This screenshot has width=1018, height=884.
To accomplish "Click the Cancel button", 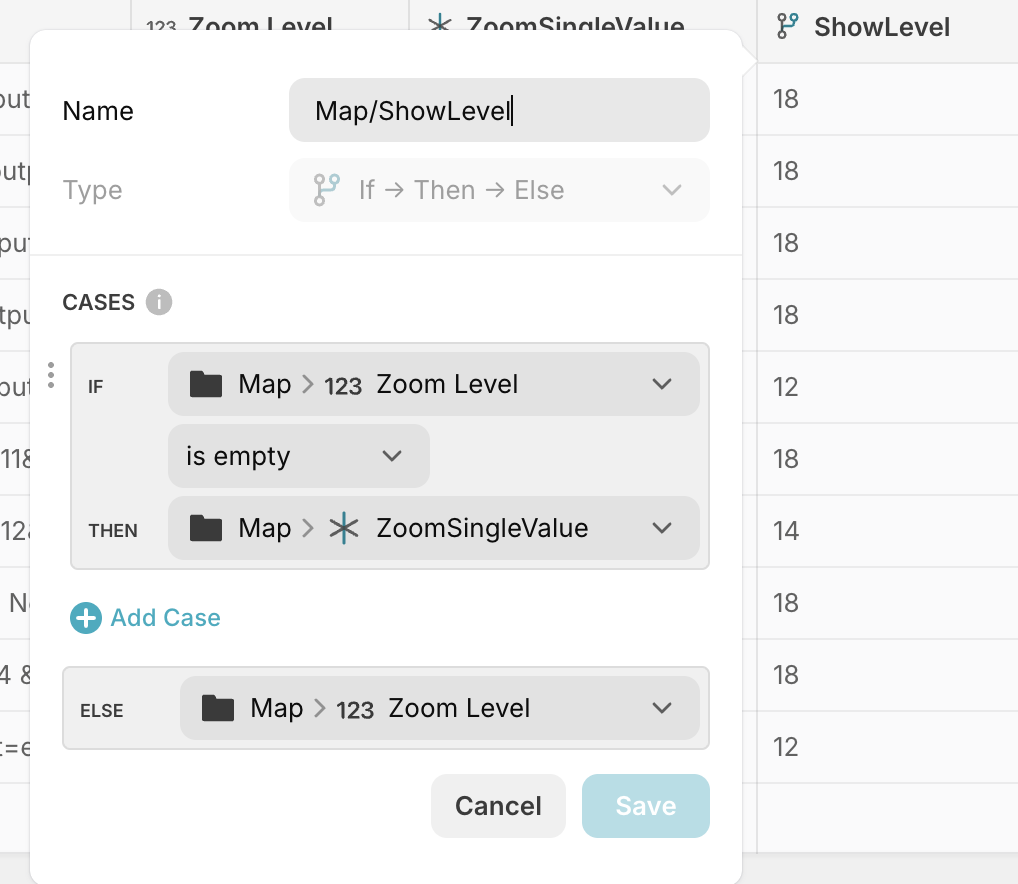I will click(498, 806).
